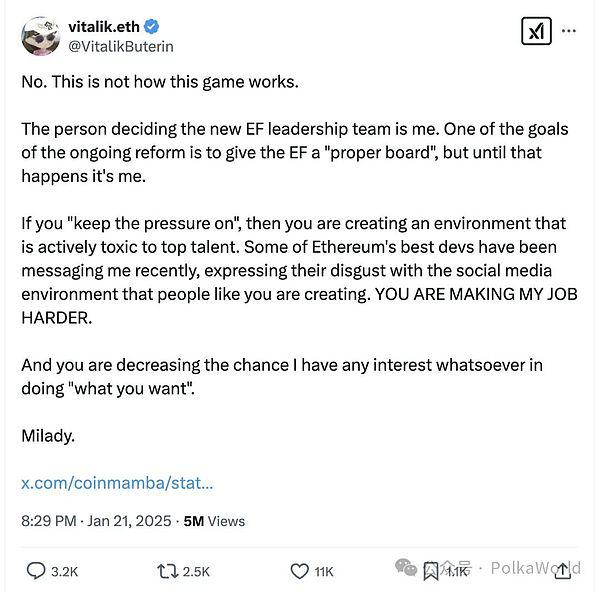This screenshot has height=592, width=600.
Task: Like the post with the heart icon
Action: click(300, 571)
